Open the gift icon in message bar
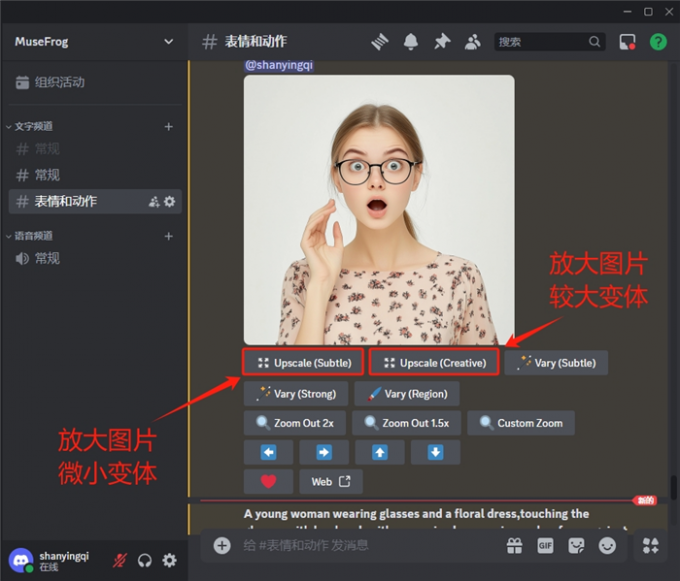Image resolution: width=680 pixels, height=581 pixels. coord(514,545)
